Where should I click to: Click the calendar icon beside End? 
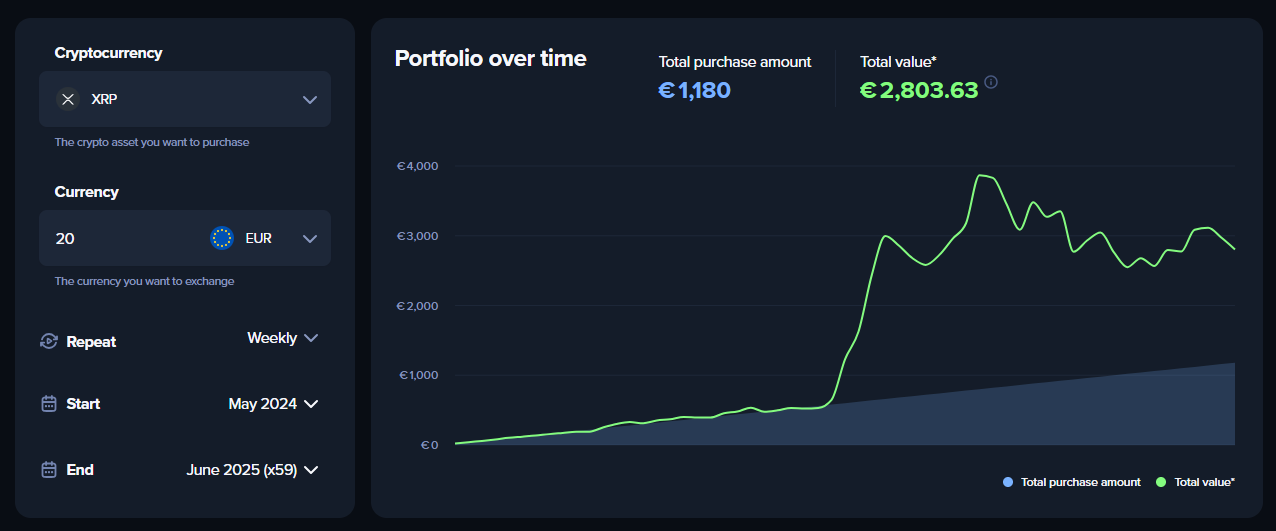click(x=49, y=470)
